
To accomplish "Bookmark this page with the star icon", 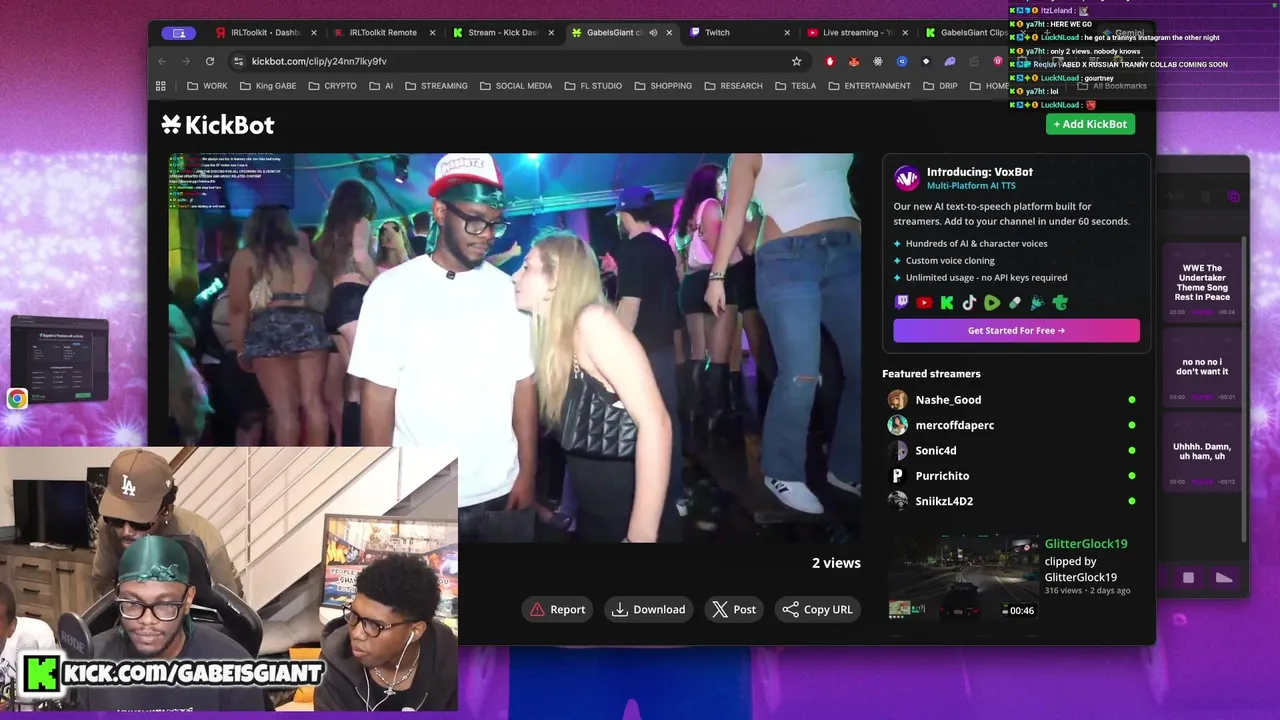I will (796, 61).
